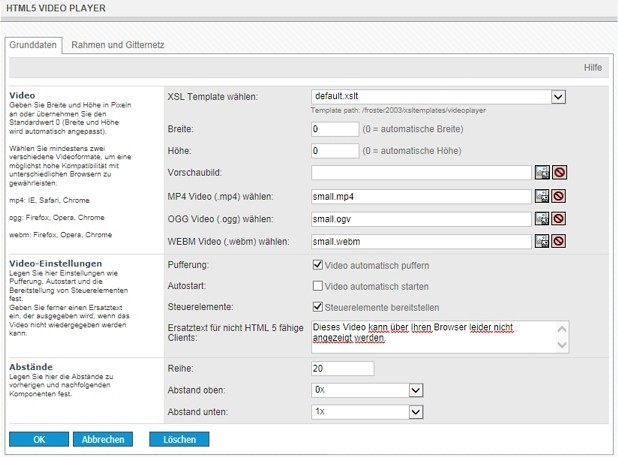The width and height of the screenshot is (618, 457).
Task: Remove the selected small.webm video
Action: [558, 241]
